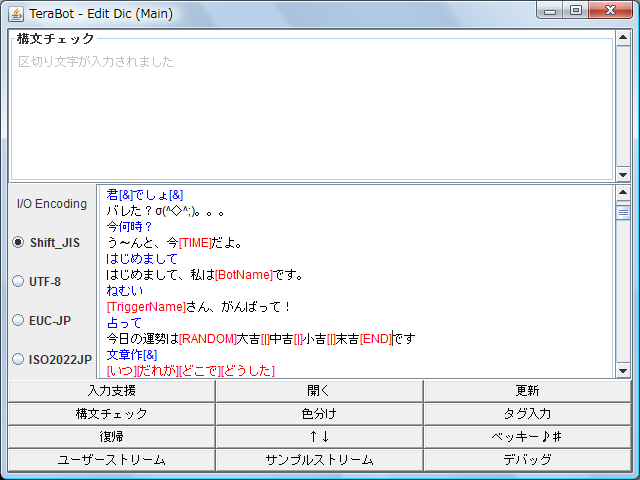Click the 更新 button
Screen dimensions: 640x480
[527, 391]
